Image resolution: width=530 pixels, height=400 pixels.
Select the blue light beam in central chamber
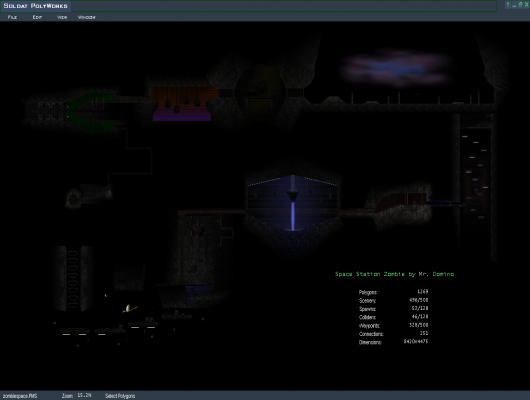point(293,215)
